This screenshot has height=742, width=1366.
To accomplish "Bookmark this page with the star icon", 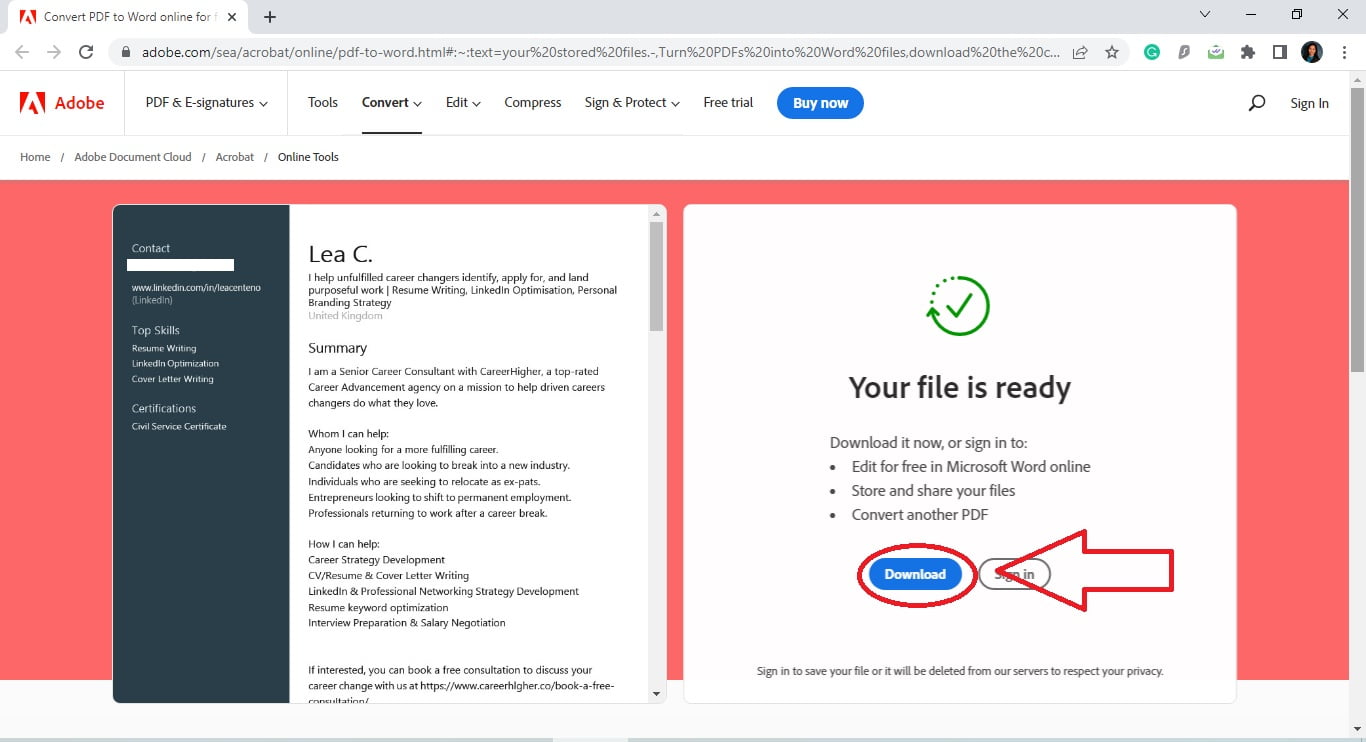I will point(1112,52).
